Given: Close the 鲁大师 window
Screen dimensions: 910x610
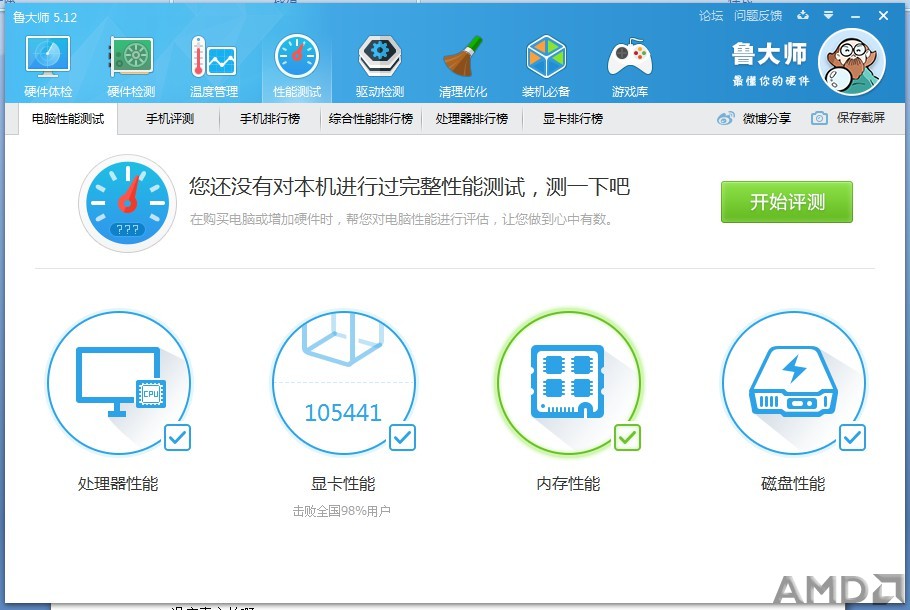Looking at the screenshot, I should pyautogui.click(x=883, y=16).
